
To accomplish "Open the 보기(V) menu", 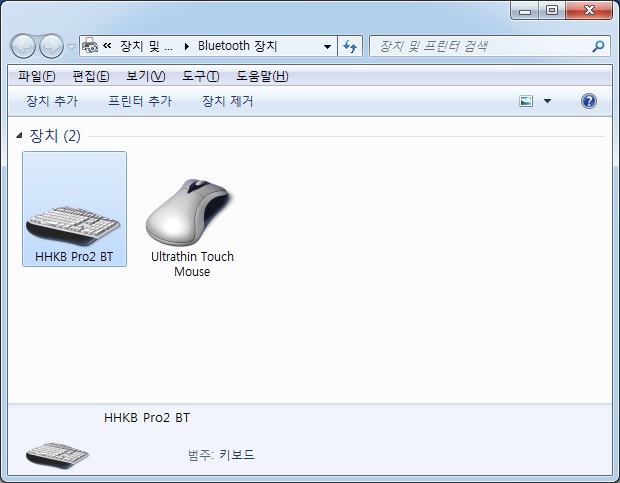I will click(146, 76).
